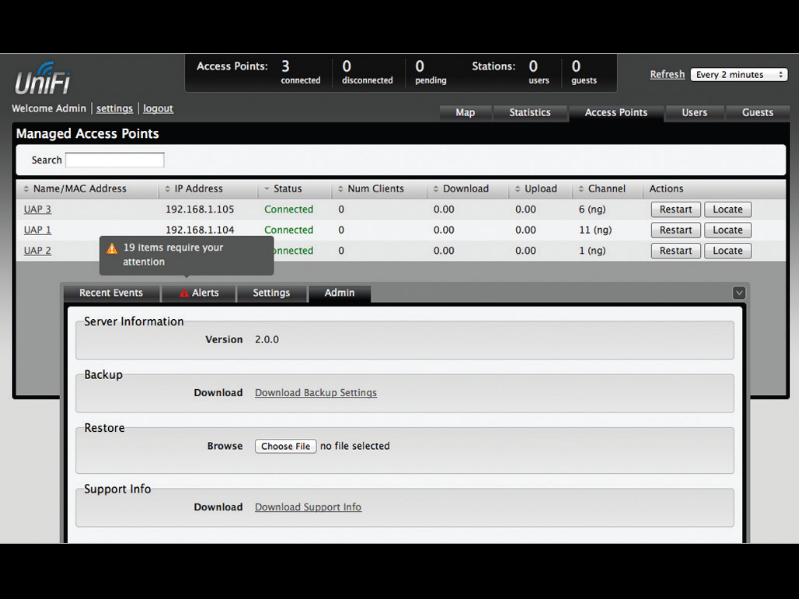This screenshot has width=800, height=600.
Task: Click the Refresh link
Action: tap(667, 74)
